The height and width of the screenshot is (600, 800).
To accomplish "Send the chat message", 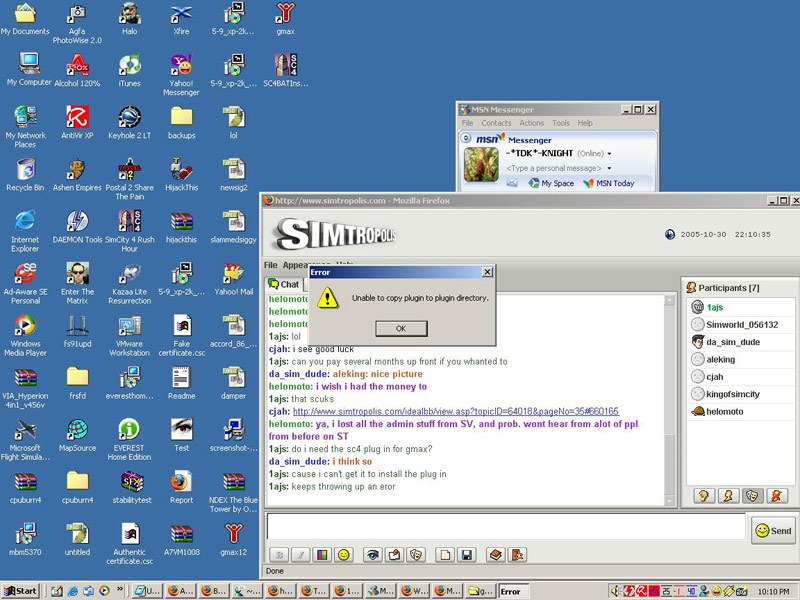I will [x=773, y=531].
